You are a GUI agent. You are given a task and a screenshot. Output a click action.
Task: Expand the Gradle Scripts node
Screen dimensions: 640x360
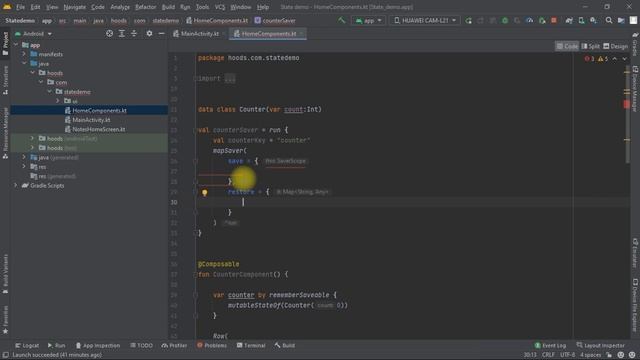point(16,185)
